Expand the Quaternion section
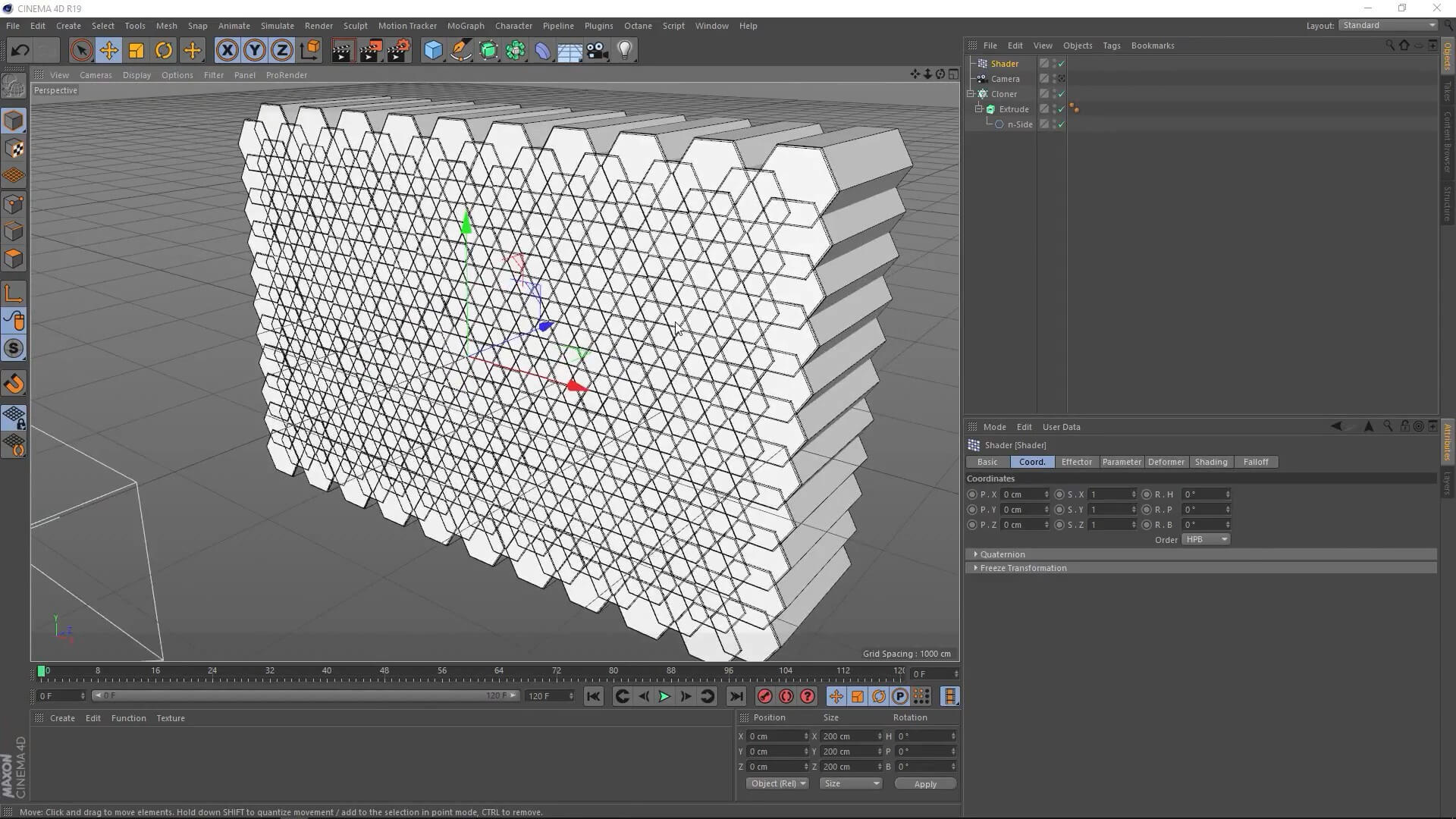 1002,554
